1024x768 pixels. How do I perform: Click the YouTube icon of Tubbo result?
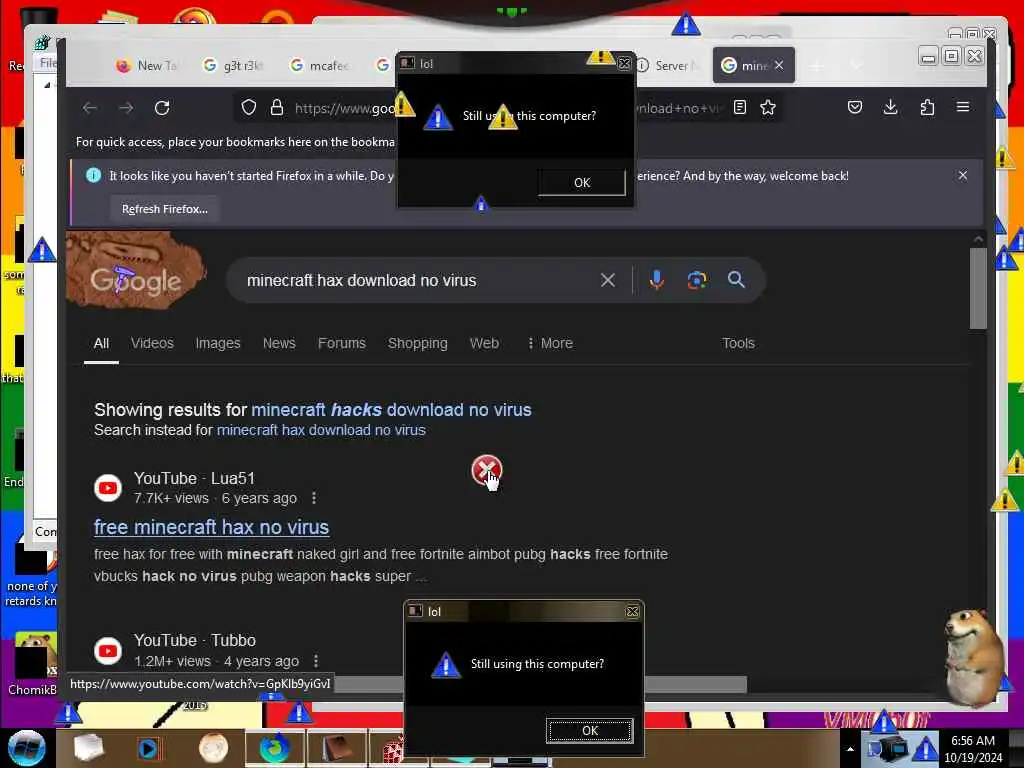(x=108, y=651)
